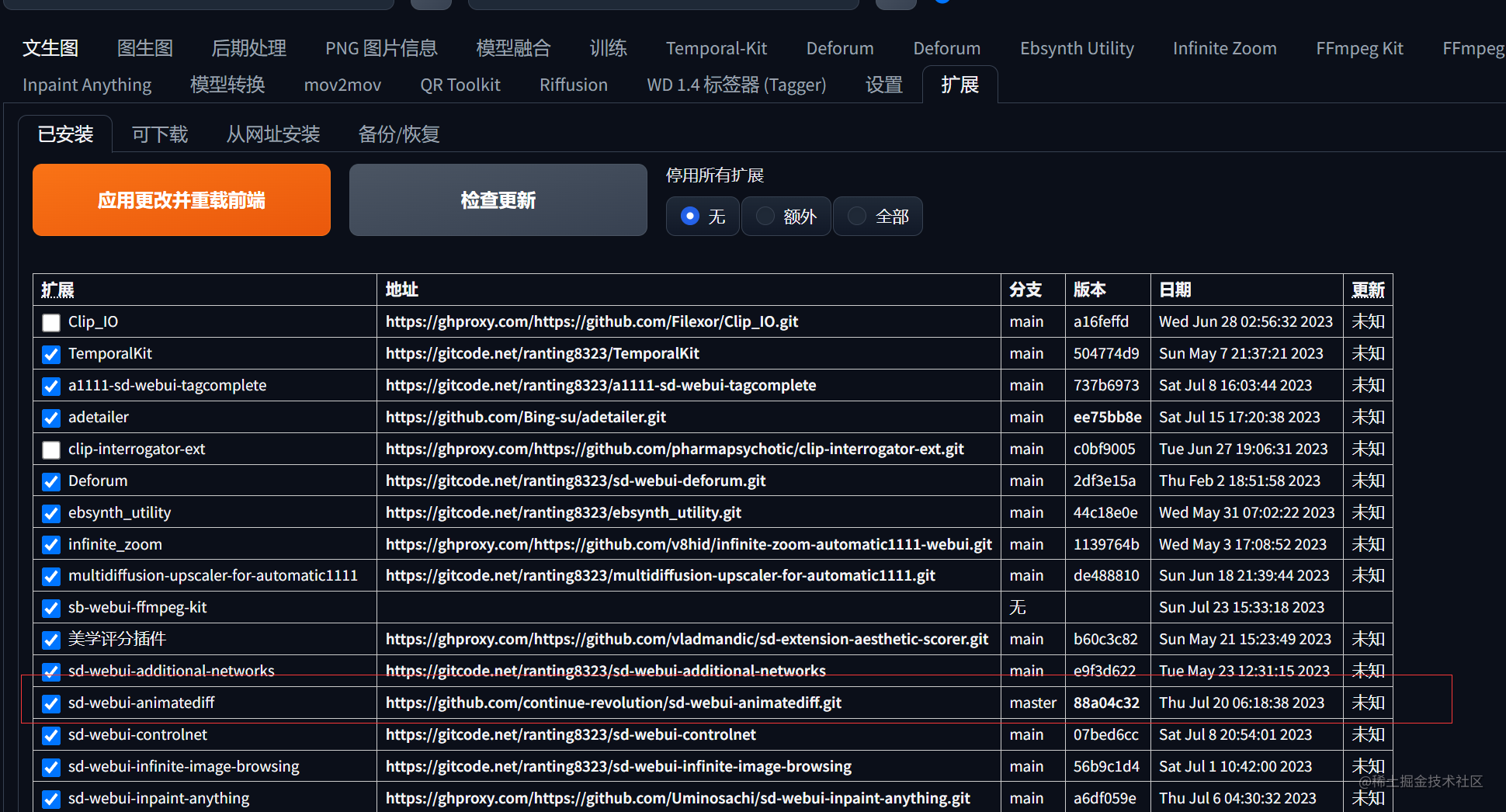Click the 检查更新 button

point(498,200)
